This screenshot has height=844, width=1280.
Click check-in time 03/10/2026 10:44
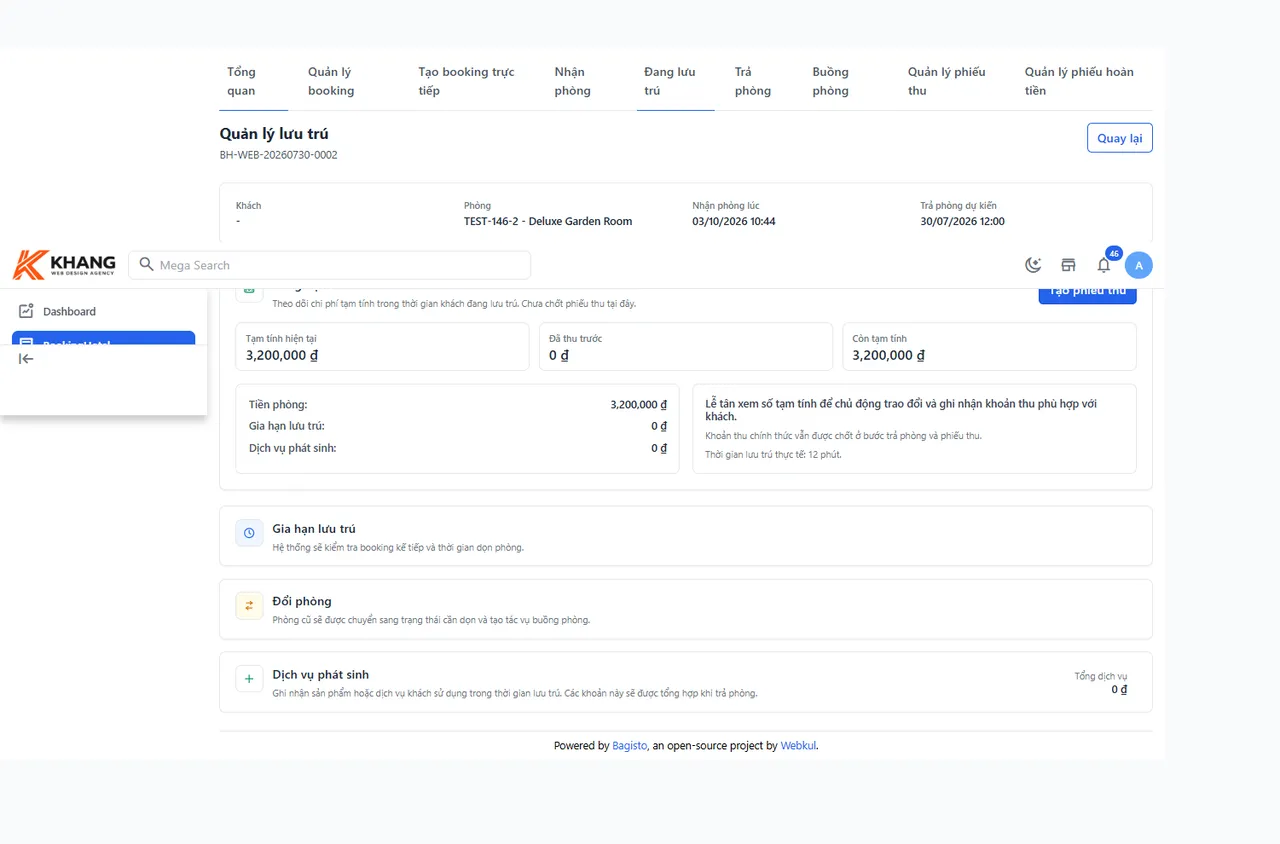[x=734, y=221]
